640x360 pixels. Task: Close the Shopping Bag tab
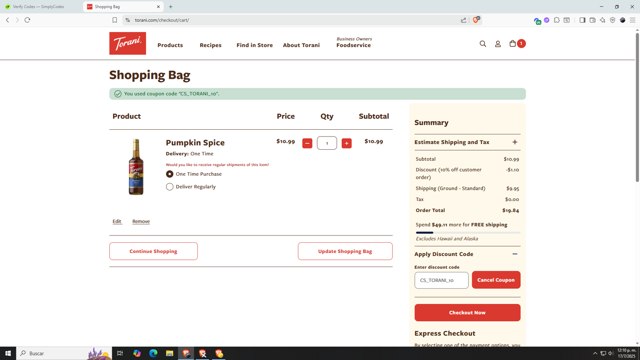(158, 7)
